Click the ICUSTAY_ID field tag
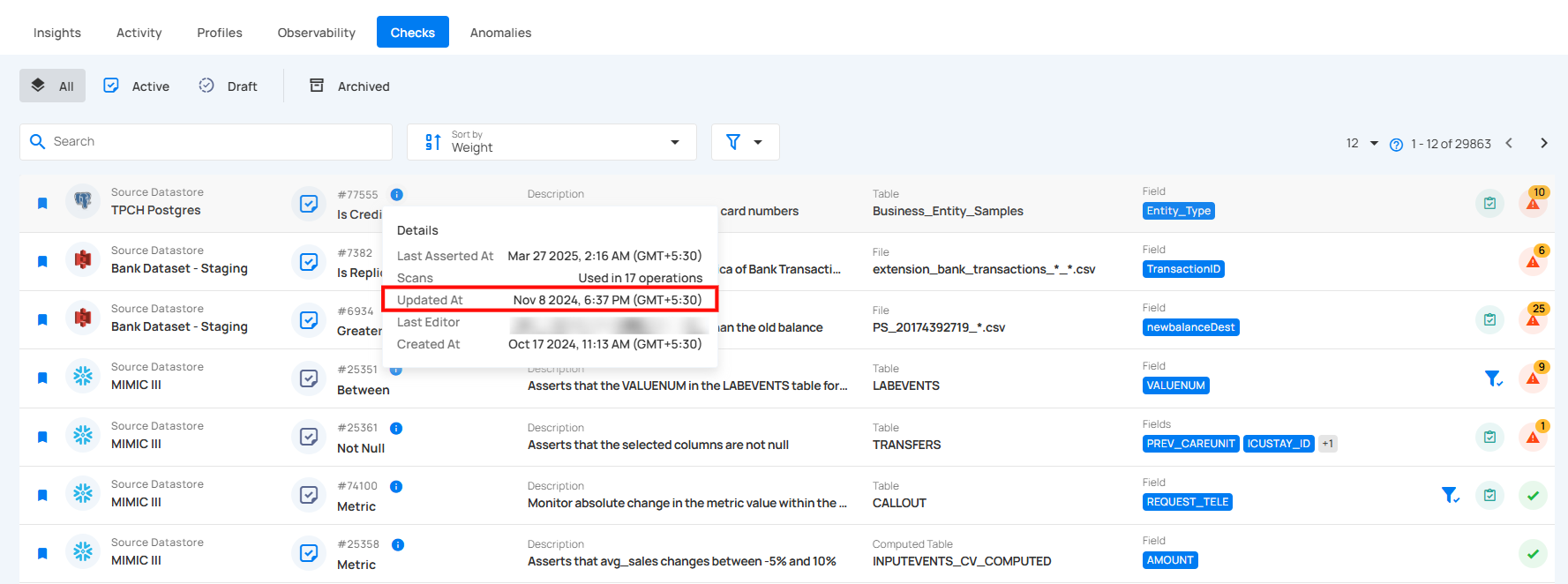Screen dimensions: 1568x584 point(1279,444)
